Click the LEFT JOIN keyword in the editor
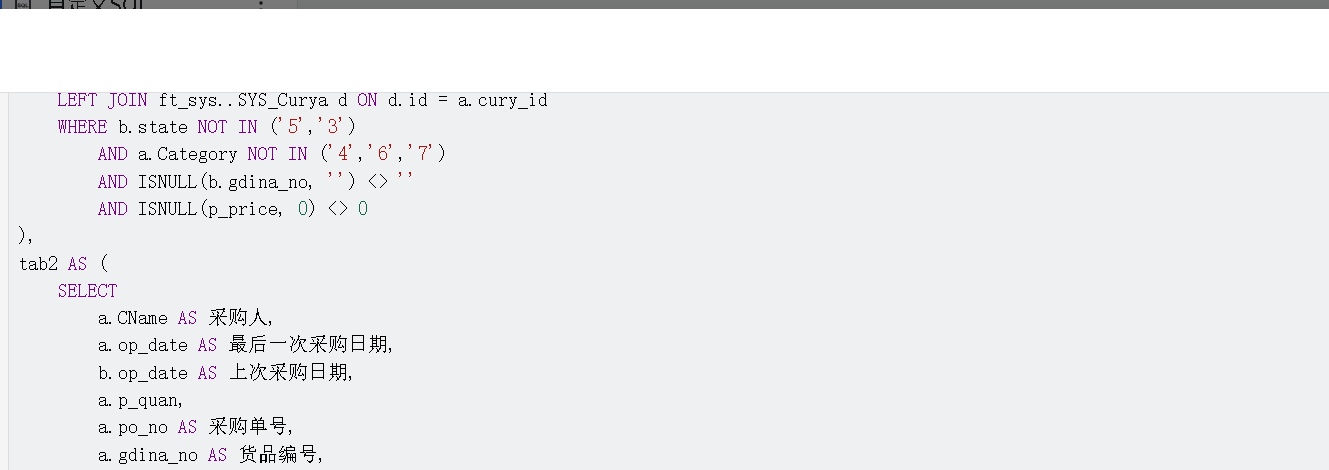The height and width of the screenshot is (470, 1329). pos(102,100)
